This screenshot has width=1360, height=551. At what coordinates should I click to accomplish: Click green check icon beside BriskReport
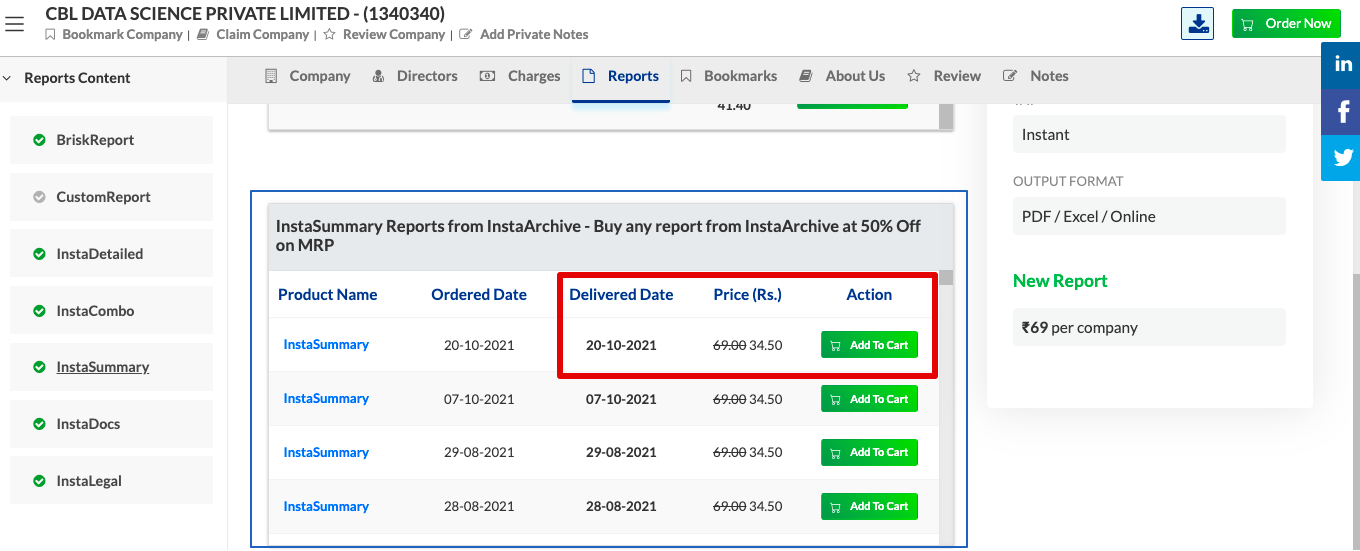[39, 140]
